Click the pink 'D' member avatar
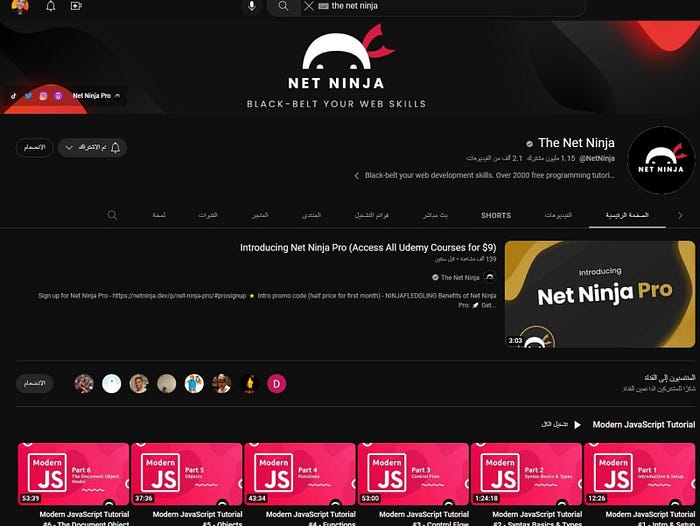 (276, 384)
